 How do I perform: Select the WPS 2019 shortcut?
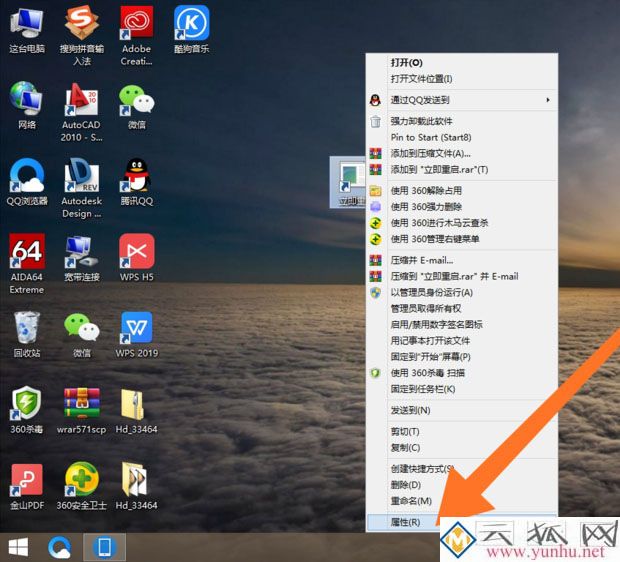[x=136, y=335]
